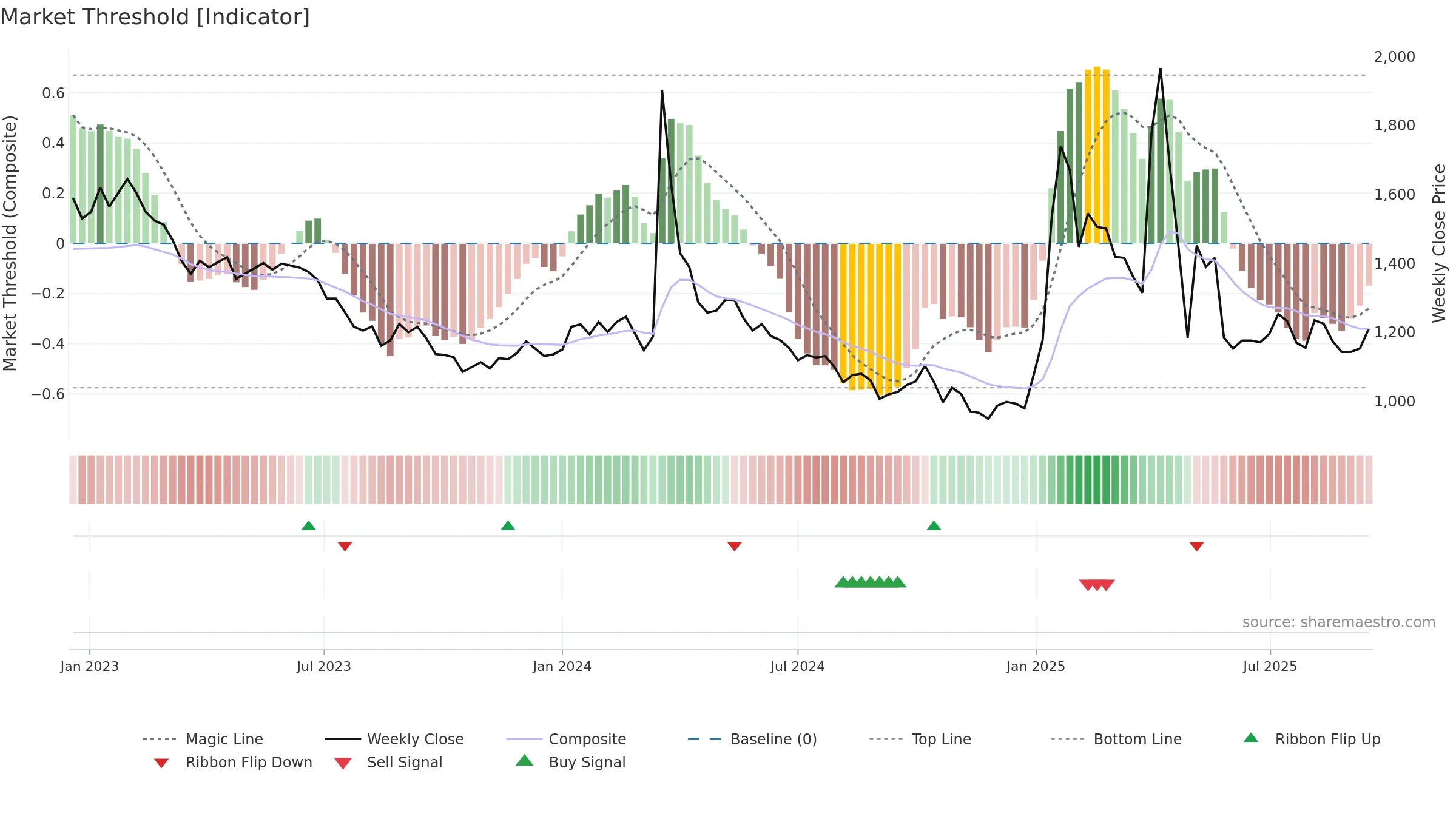Toggle Magic Line legend entry
This screenshot has width=1456, height=819.
click(x=203, y=739)
